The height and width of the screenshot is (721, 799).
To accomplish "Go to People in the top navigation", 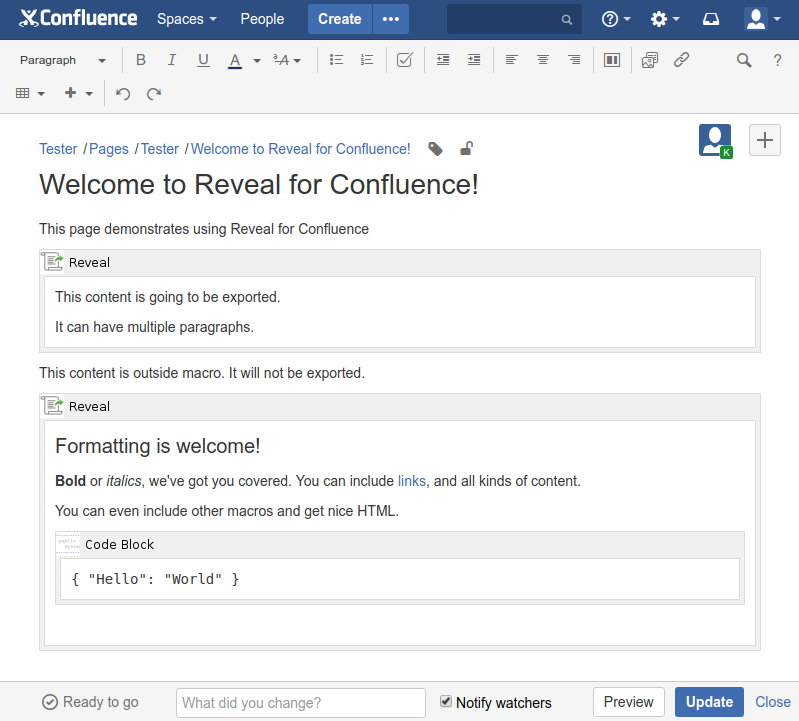I will (x=262, y=19).
